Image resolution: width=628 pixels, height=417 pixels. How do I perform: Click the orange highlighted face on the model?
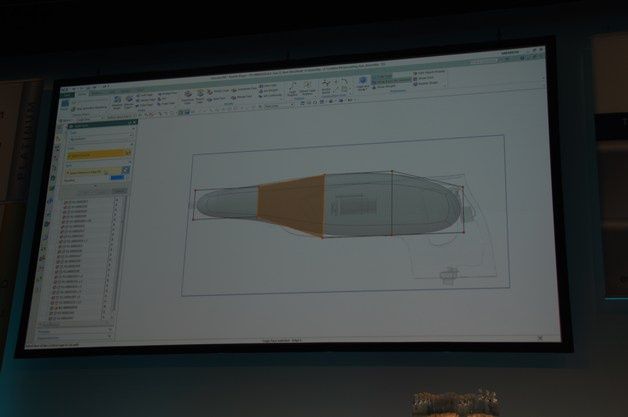(292, 205)
